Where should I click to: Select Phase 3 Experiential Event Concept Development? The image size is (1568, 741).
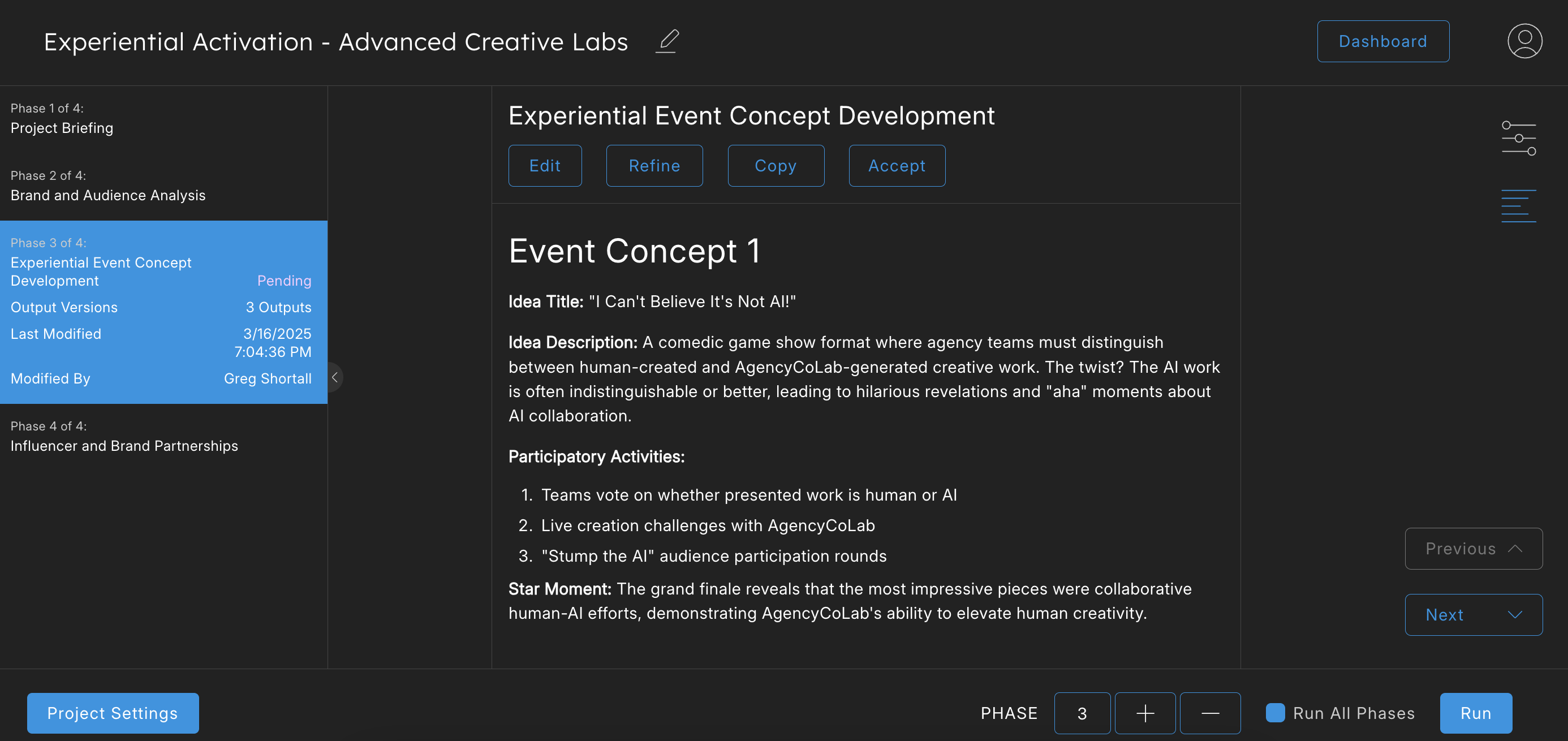coord(101,271)
